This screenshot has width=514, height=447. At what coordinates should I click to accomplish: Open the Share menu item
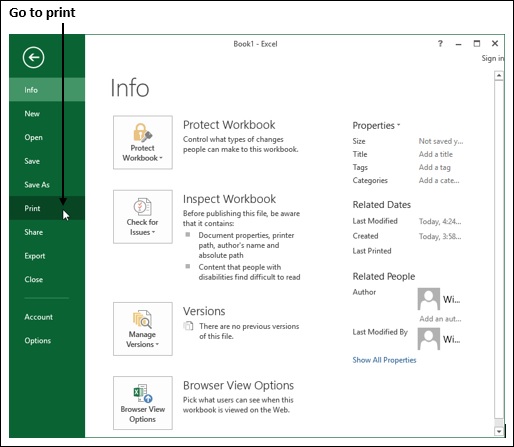click(x=47, y=232)
